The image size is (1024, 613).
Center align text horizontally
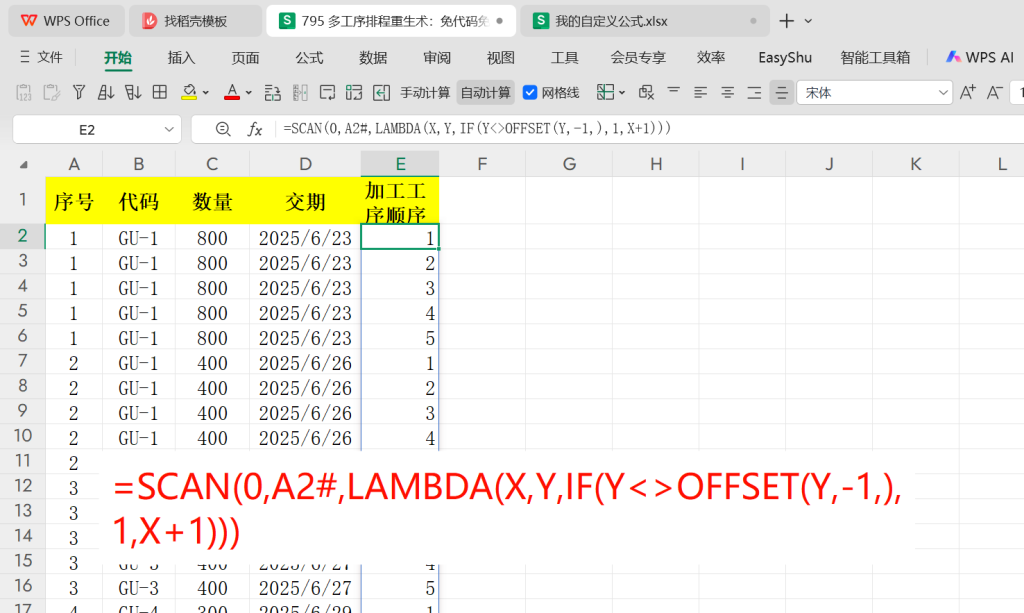click(x=728, y=93)
